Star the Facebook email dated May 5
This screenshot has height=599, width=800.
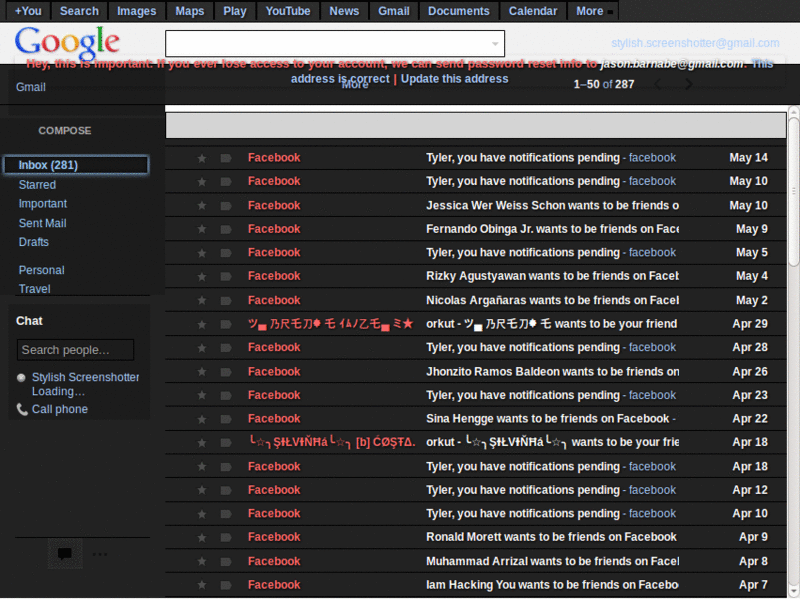[x=202, y=253]
